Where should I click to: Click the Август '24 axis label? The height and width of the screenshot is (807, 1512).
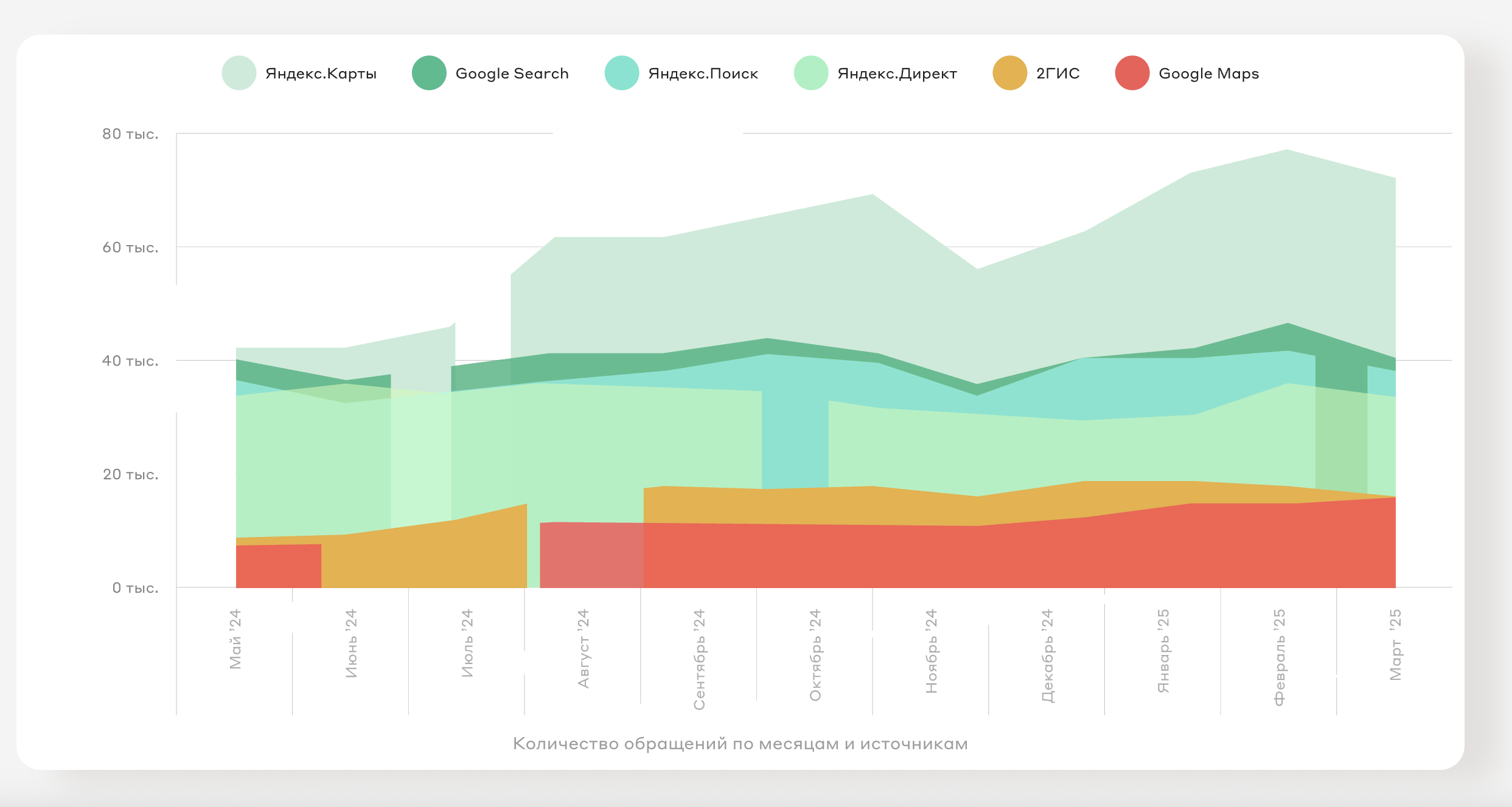(x=584, y=648)
